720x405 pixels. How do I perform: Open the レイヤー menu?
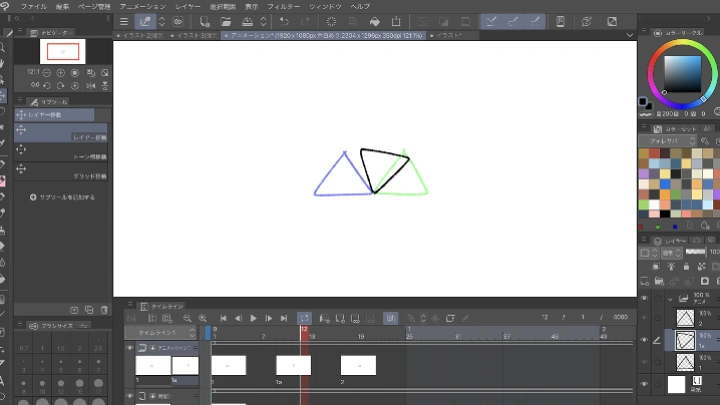(x=188, y=6)
